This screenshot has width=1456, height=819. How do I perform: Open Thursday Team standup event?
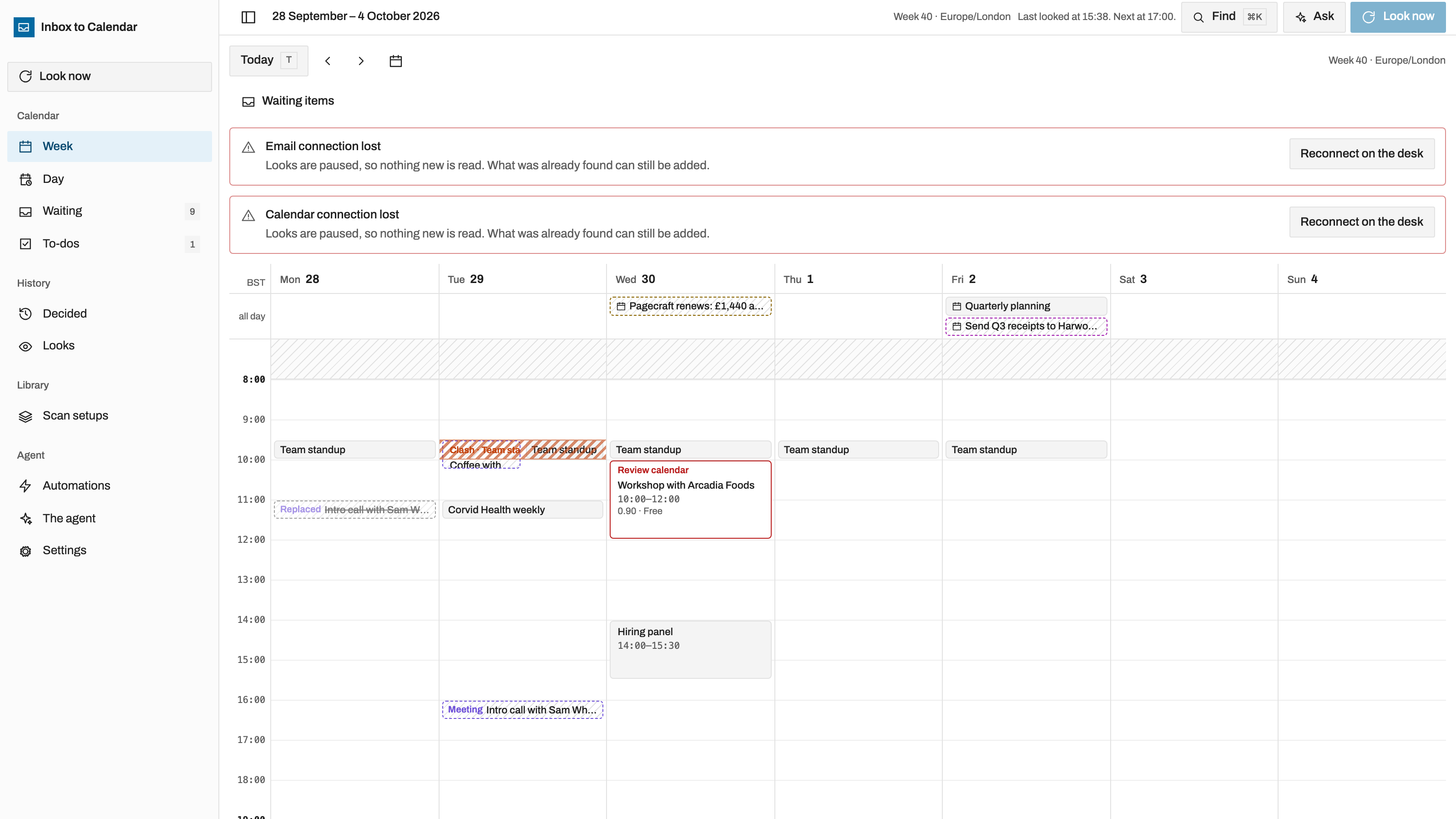(858, 450)
